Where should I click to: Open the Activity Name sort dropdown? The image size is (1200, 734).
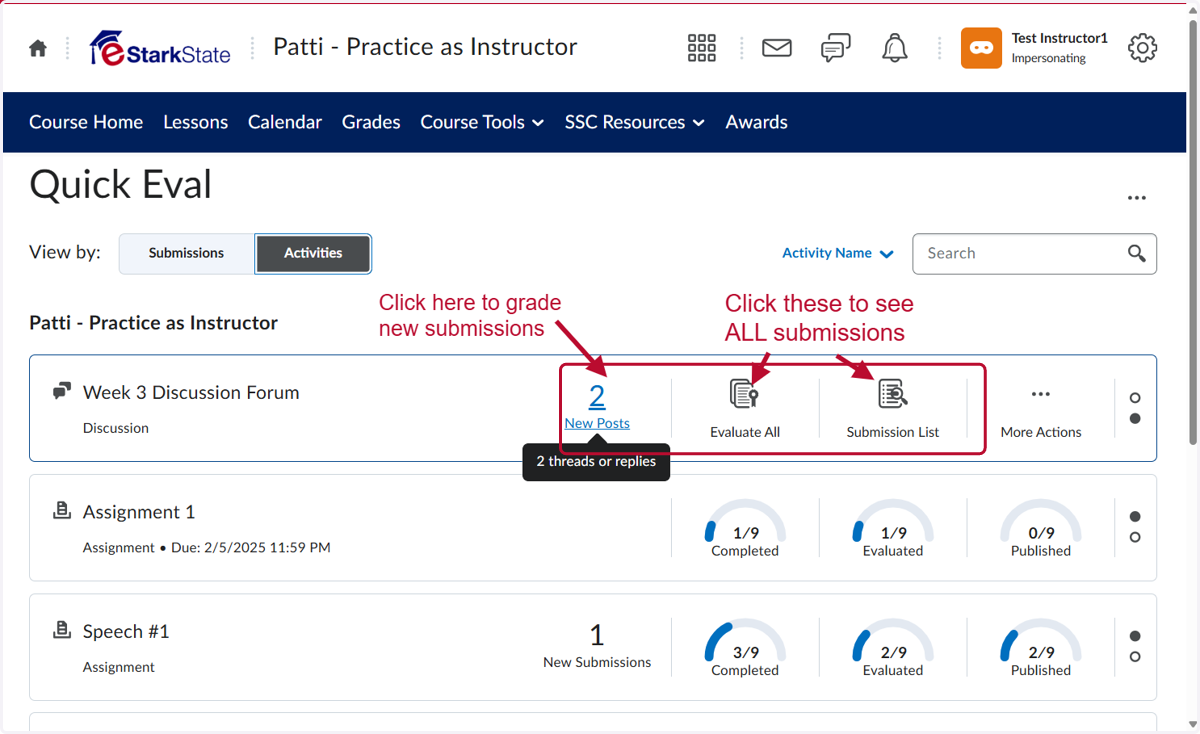(838, 253)
